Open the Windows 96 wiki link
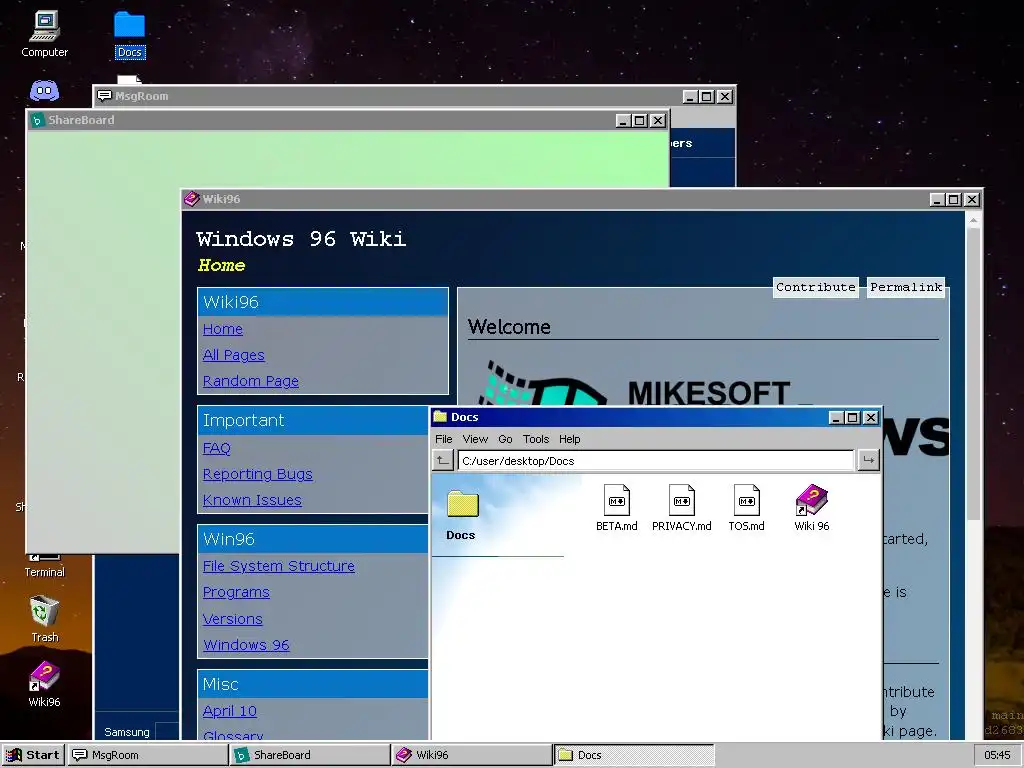Viewport: 1024px width, 768px height. (246, 645)
